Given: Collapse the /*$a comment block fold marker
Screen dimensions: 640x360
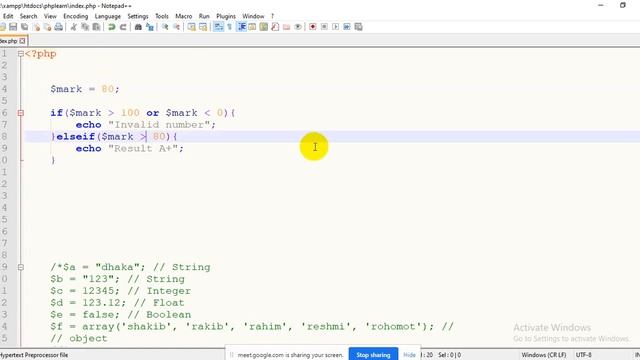Looking at the screenshot, I should click(x=20, y=267).
